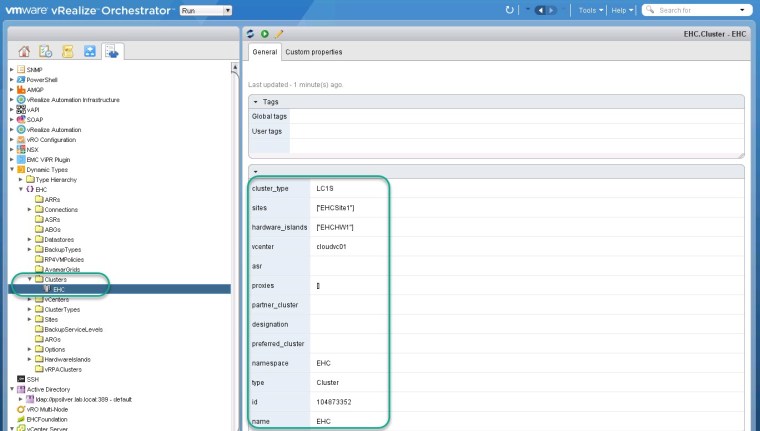This screenshot has width=760, height=431.
Task: Collapse the Clusters folder
Action: click(30, 279)
